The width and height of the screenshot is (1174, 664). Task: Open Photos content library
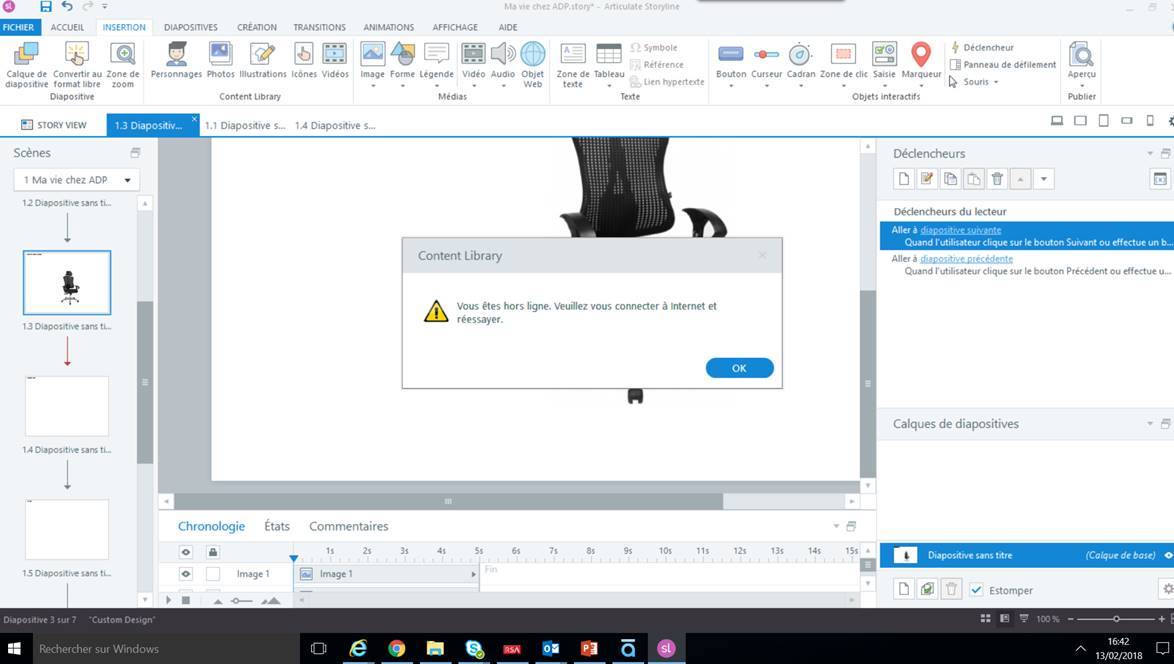[x=221, y=60]
